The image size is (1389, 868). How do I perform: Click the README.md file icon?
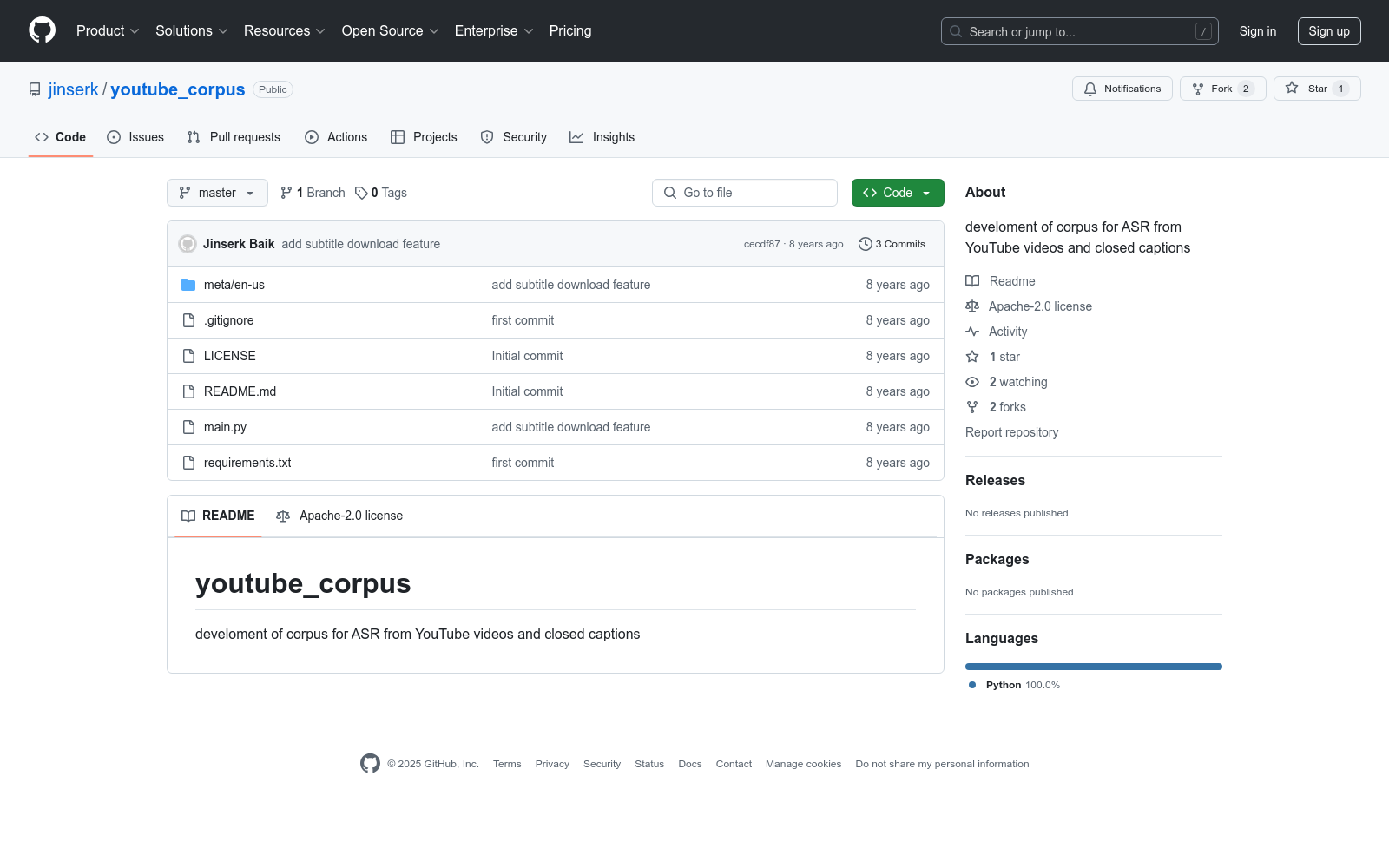(188, 391)
